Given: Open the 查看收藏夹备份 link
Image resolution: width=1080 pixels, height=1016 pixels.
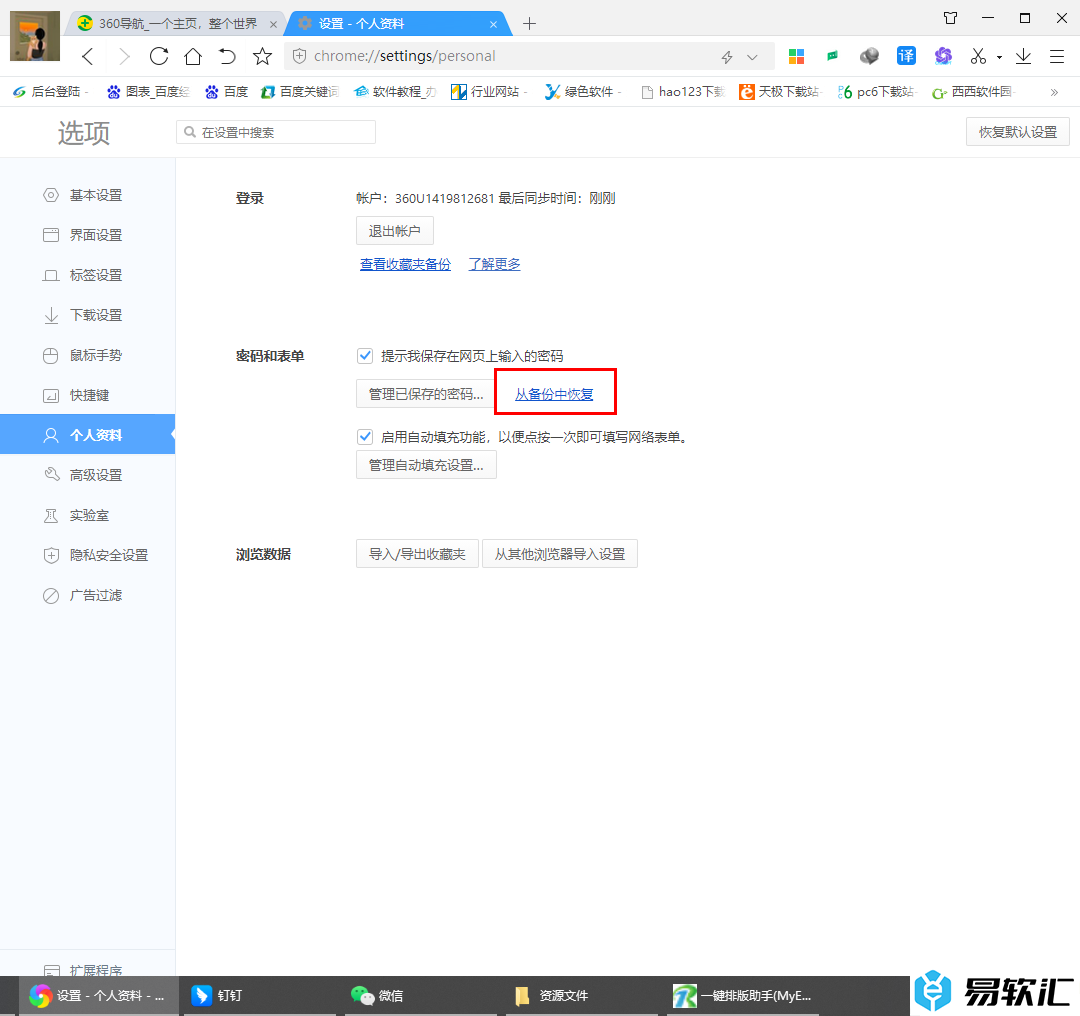Looking at the screenshot, I should 405,264.
